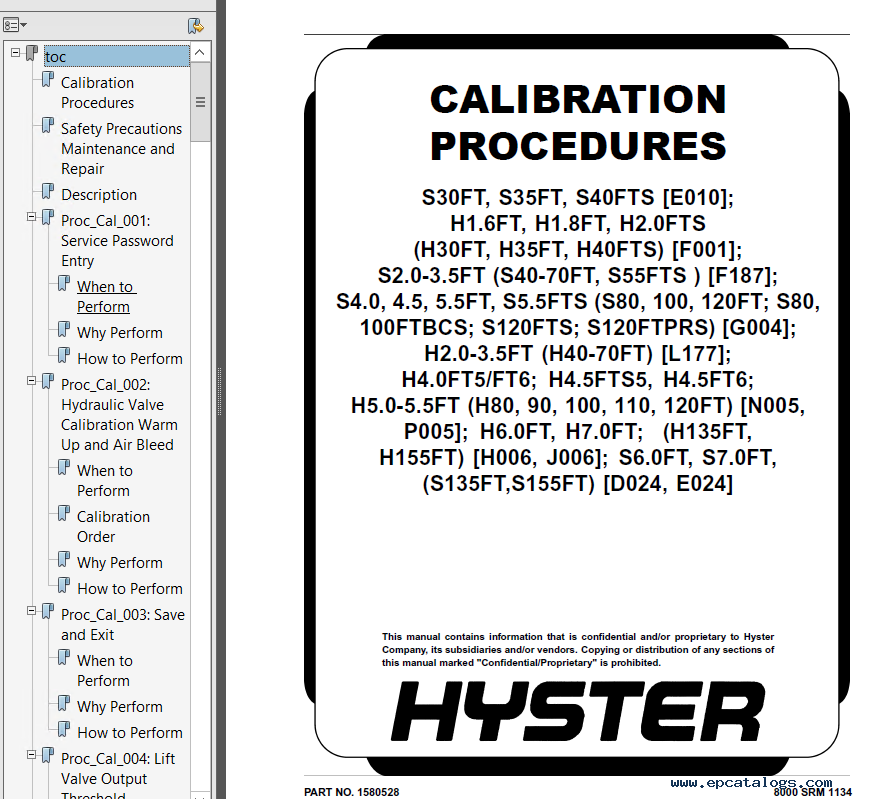Click the Proc_Cal_002 bookmark icon
883x799 pixels.
(x=48, y=381)
